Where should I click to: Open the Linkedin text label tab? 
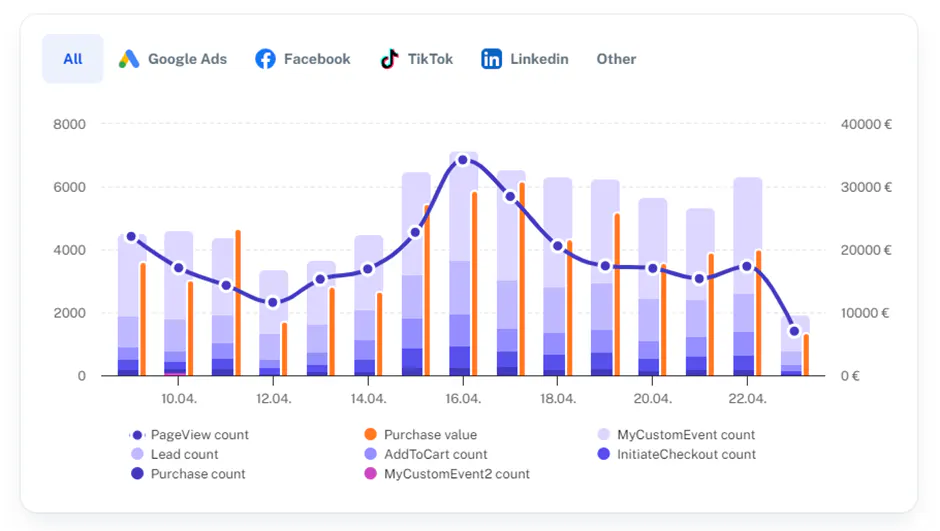pos(539,59)
